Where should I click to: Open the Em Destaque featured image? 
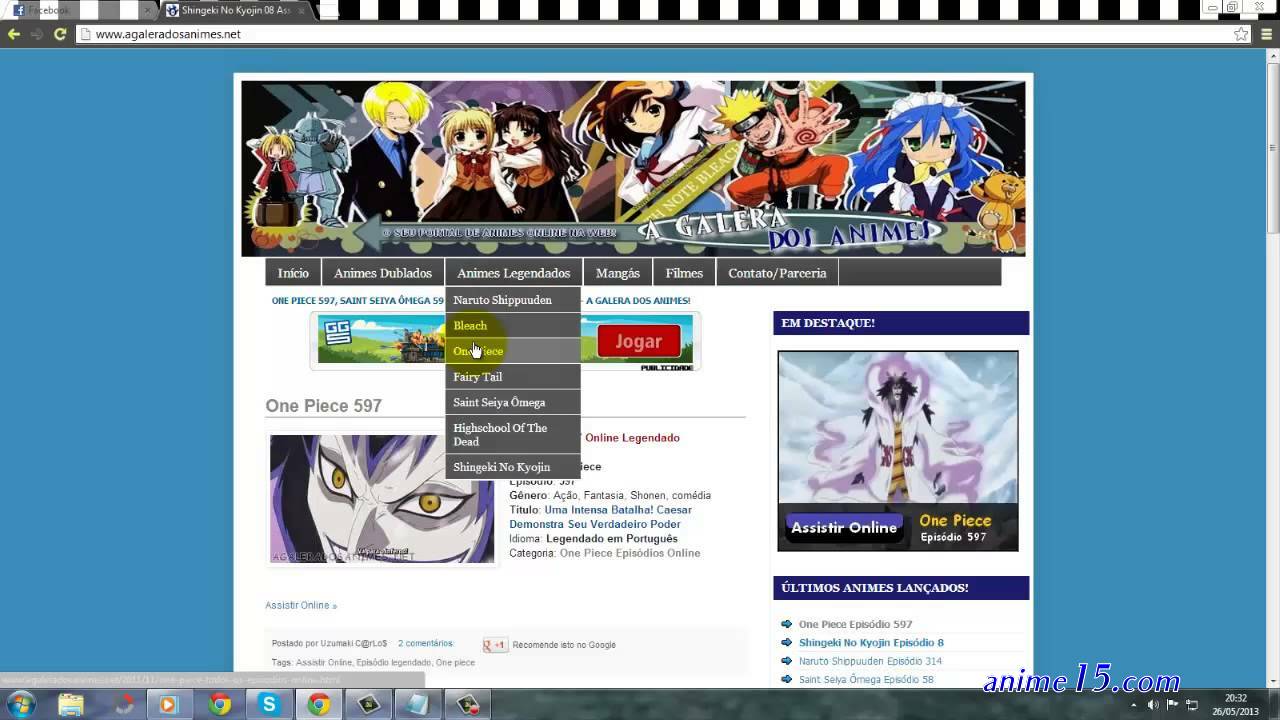pos(898,450)
